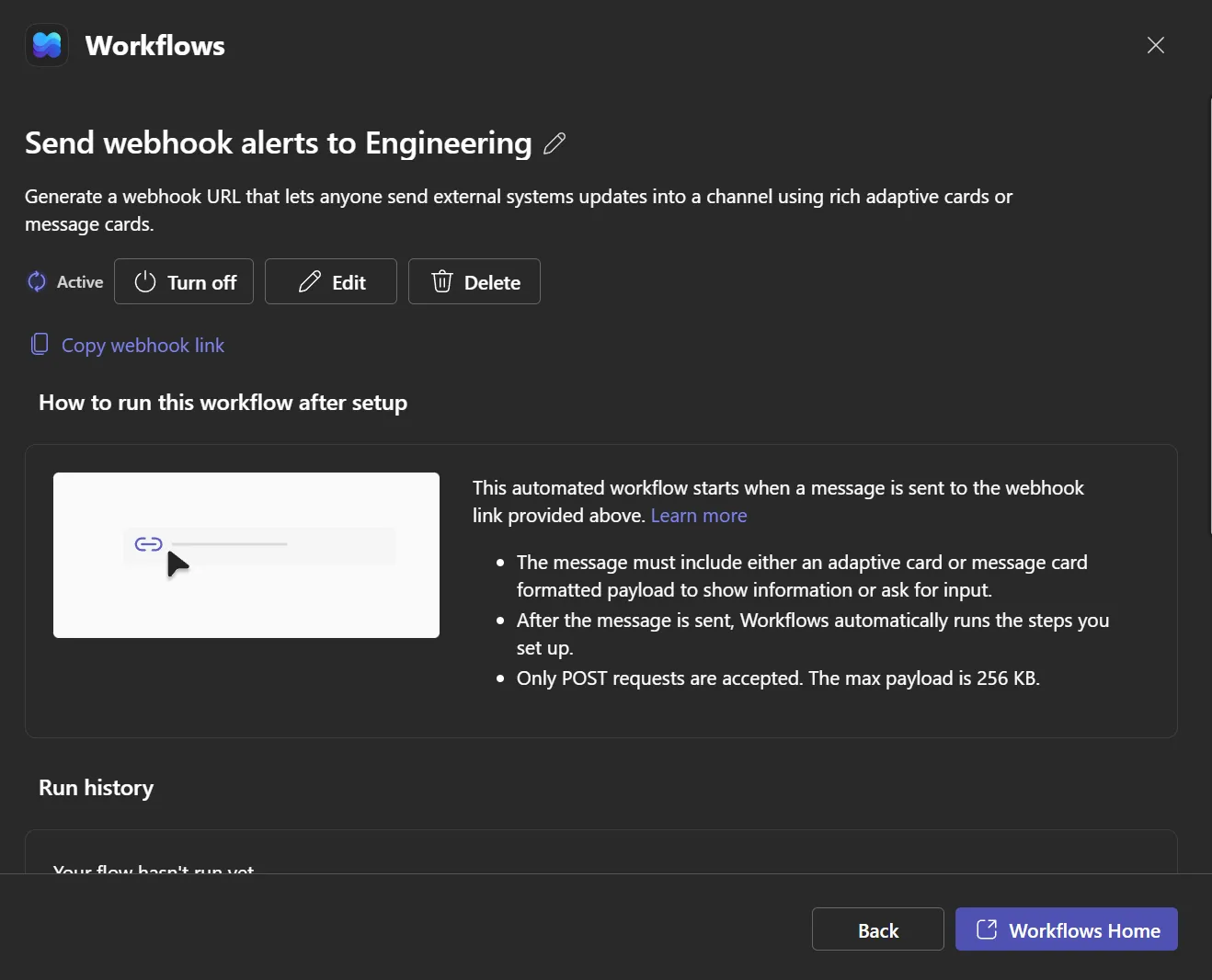Click the external link icon in Workflows Home
1212x980 pixels.
coord(987,929)
